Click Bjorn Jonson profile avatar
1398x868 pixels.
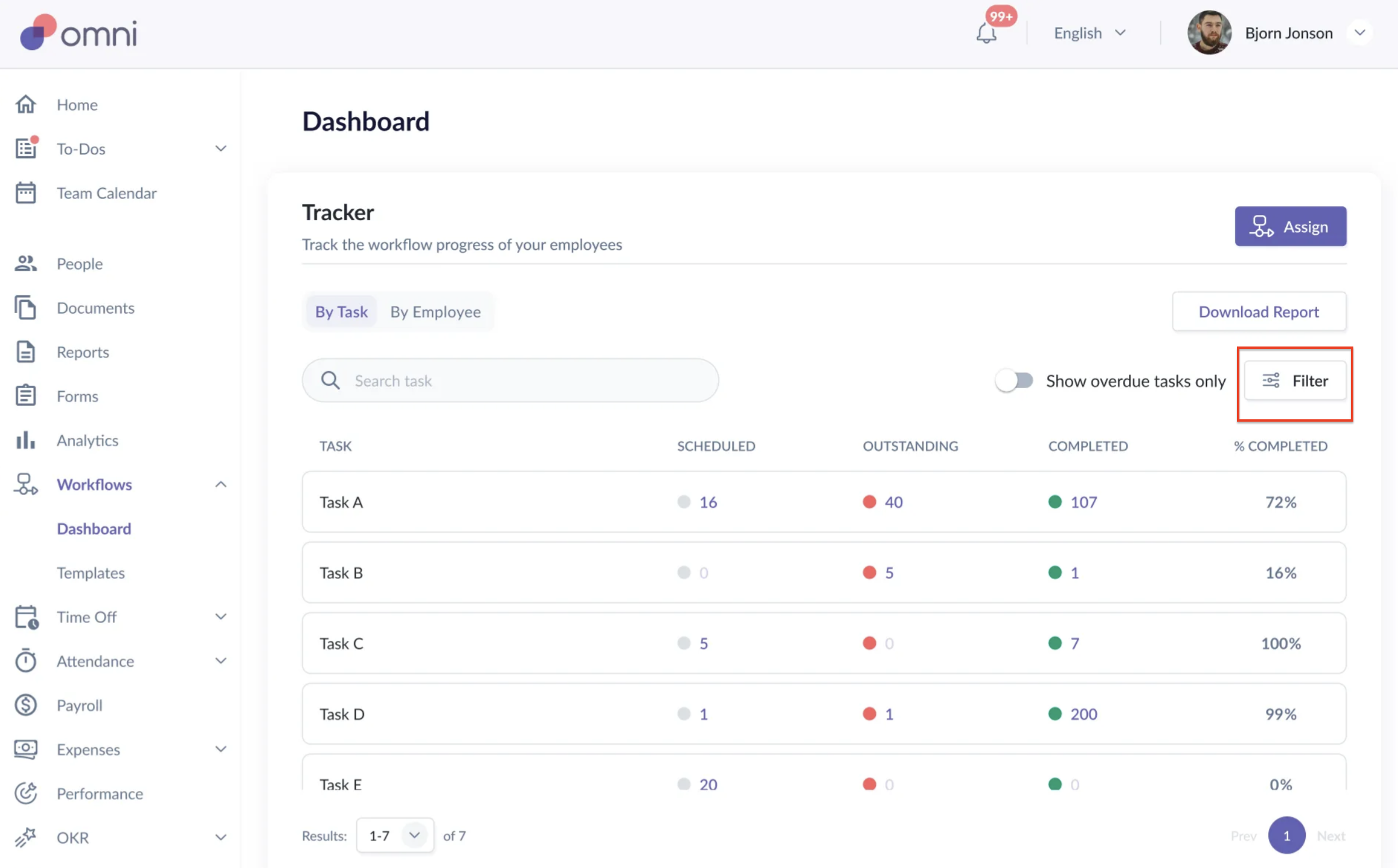1209,33
